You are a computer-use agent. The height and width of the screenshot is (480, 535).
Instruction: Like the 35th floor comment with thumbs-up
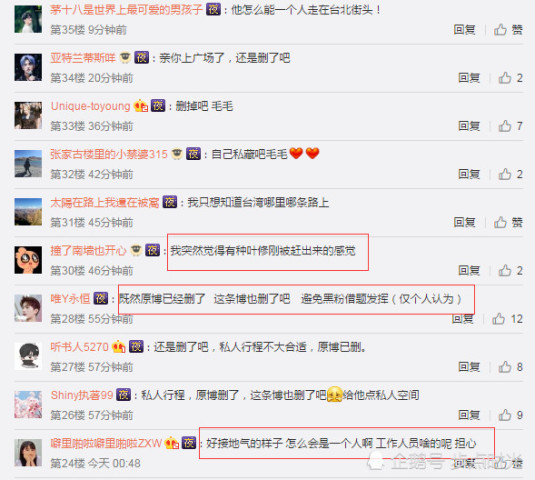tap(500, 30)
